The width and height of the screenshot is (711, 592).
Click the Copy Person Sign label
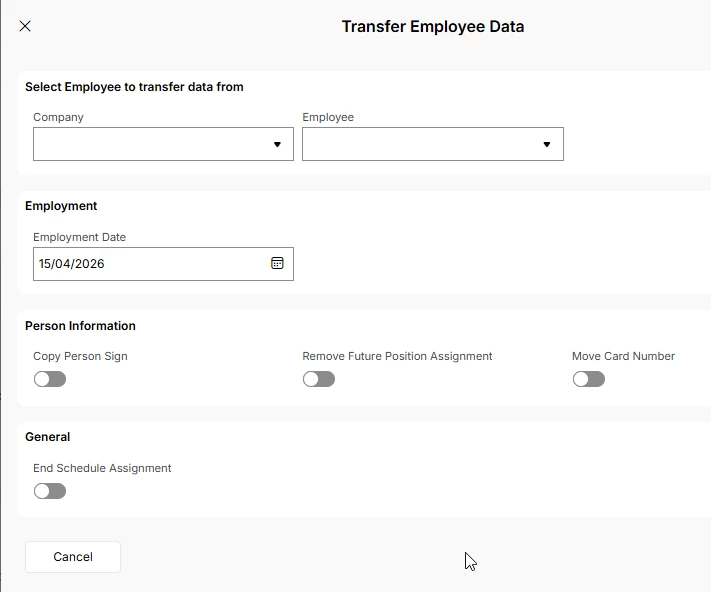[80, 356]
